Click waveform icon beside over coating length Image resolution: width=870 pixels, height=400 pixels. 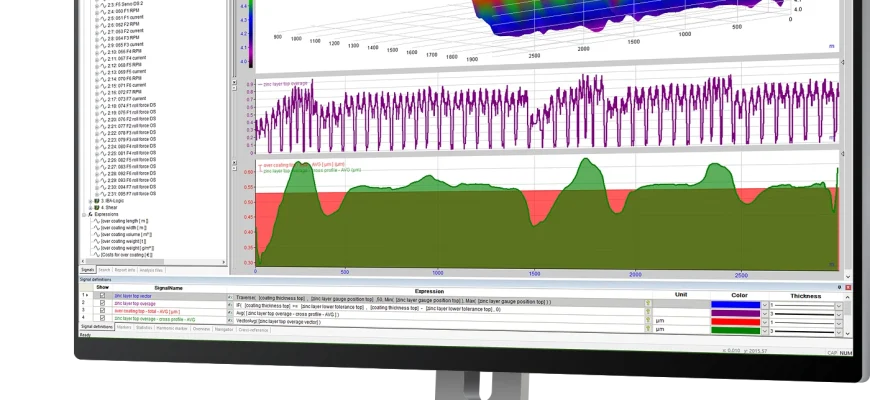[x=96, y=221]
